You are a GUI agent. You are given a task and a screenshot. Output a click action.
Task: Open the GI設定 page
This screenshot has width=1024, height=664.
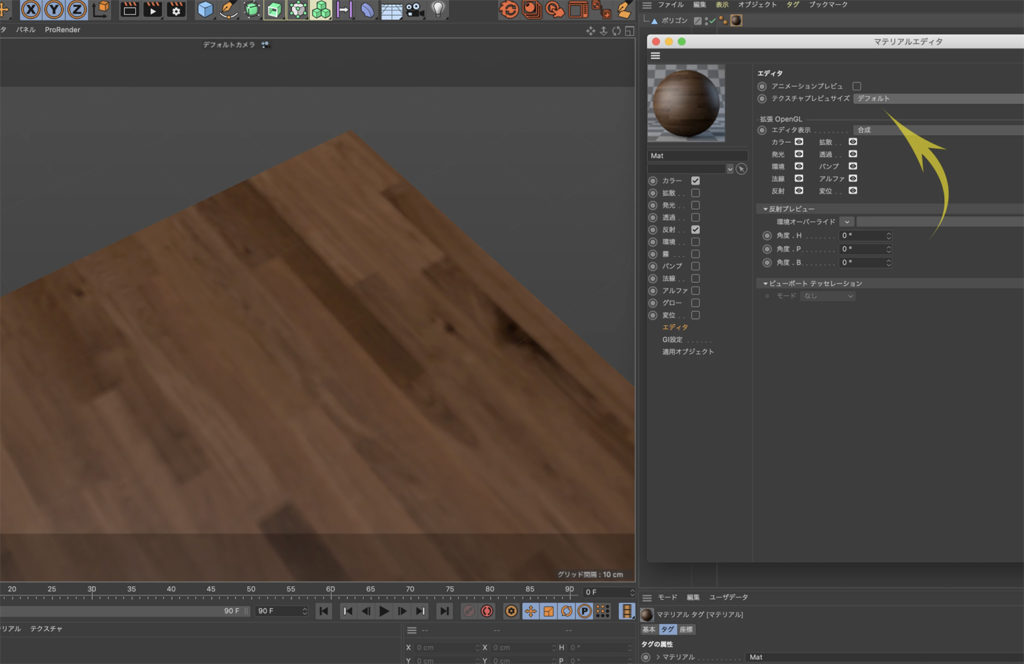(673, 340)
